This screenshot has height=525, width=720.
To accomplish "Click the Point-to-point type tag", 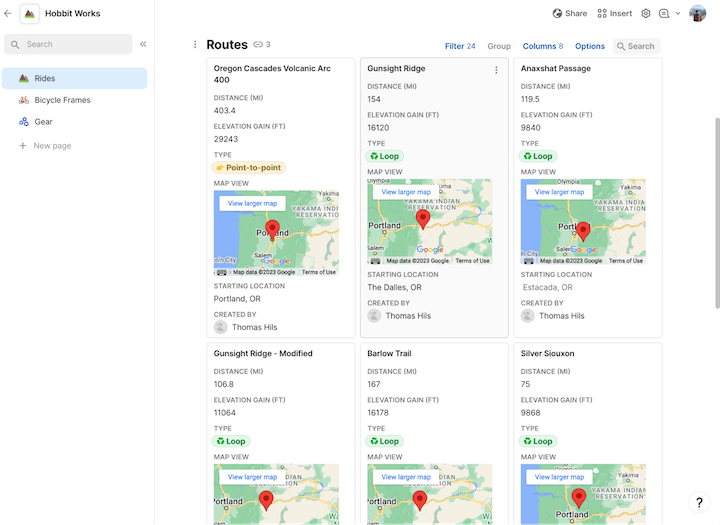I will tap(249, 168).
